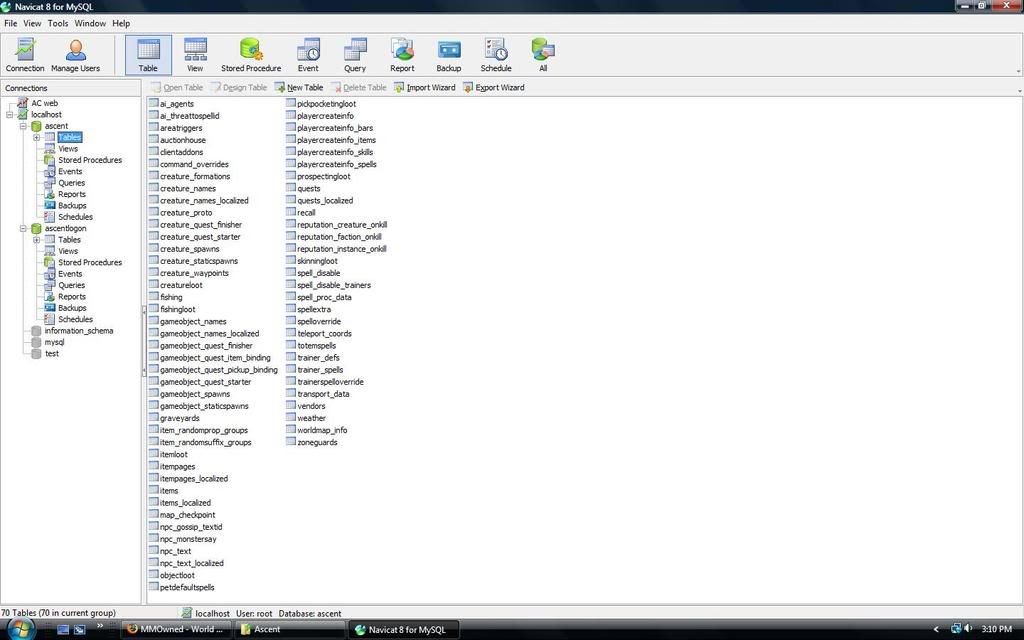1024x640 pixels.
Task: Show All objects toolbar icon
Action: [543, 55]
